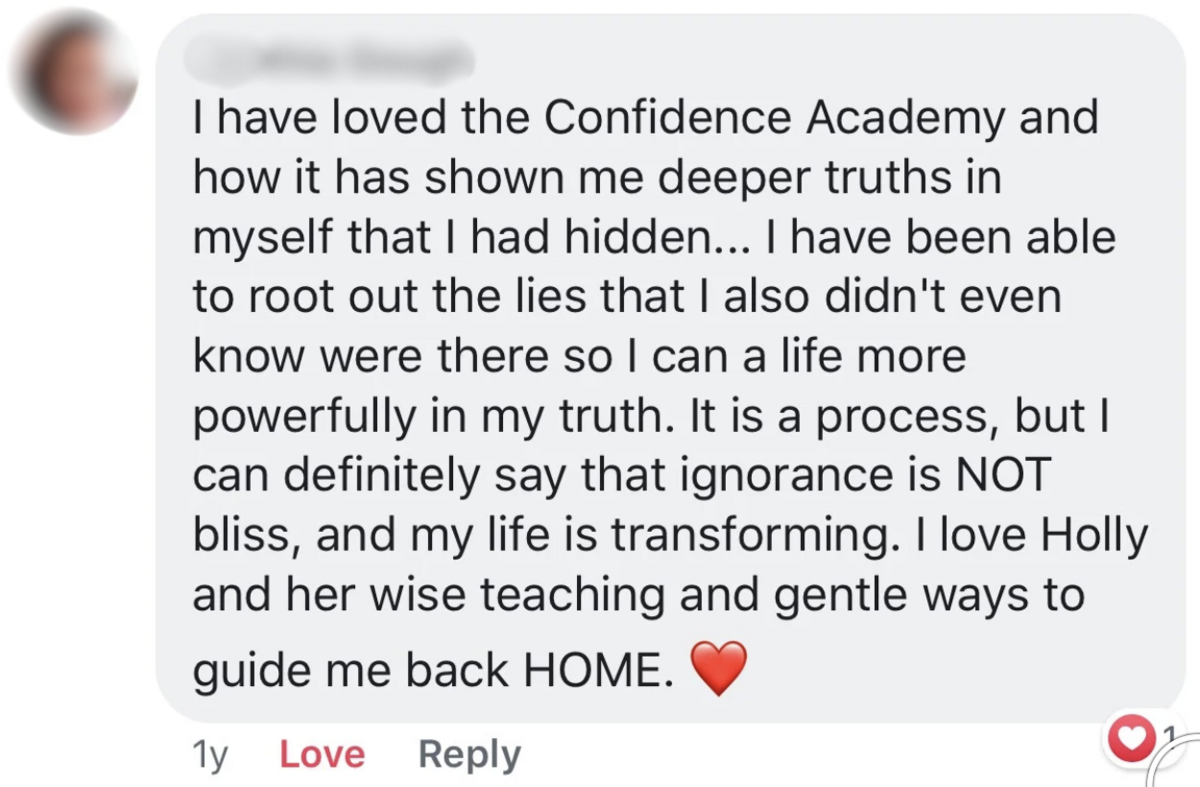Click the word process in the comment
The width and height of the screenshot is (1200, 787).
[896, 417]
